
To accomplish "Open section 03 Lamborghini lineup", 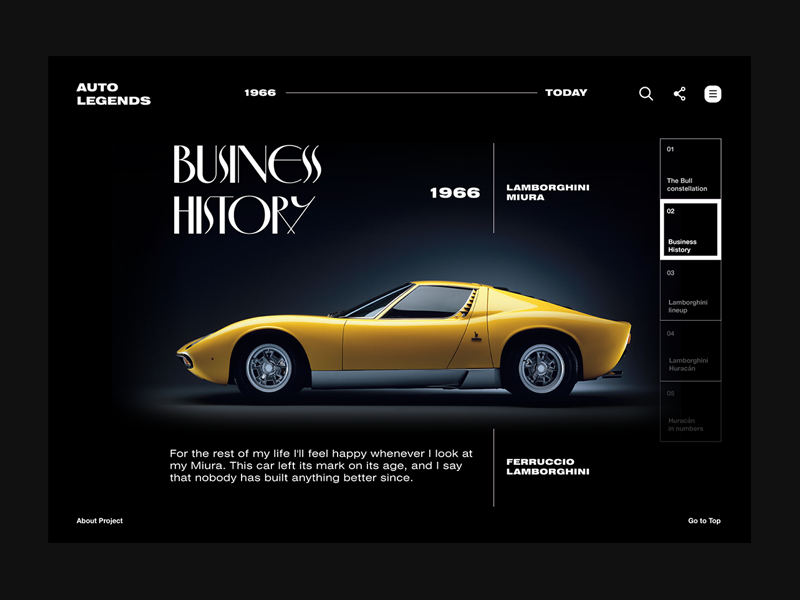I will (x=690, y=290).
